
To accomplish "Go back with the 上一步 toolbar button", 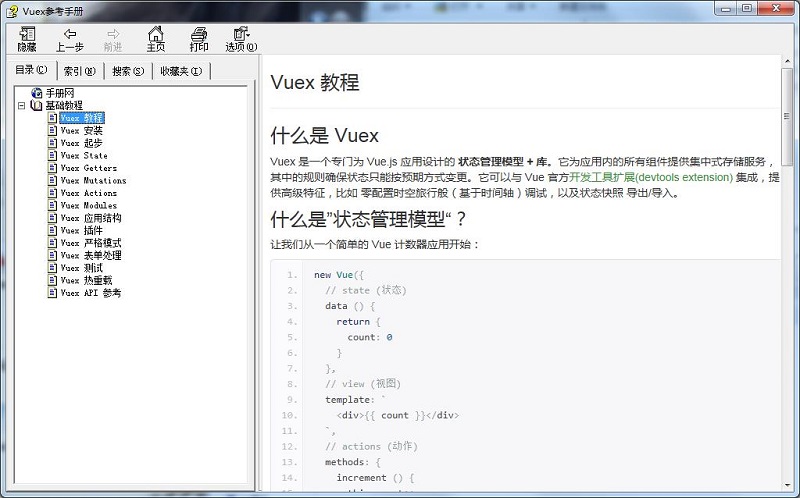I will (x=69, y=39).
